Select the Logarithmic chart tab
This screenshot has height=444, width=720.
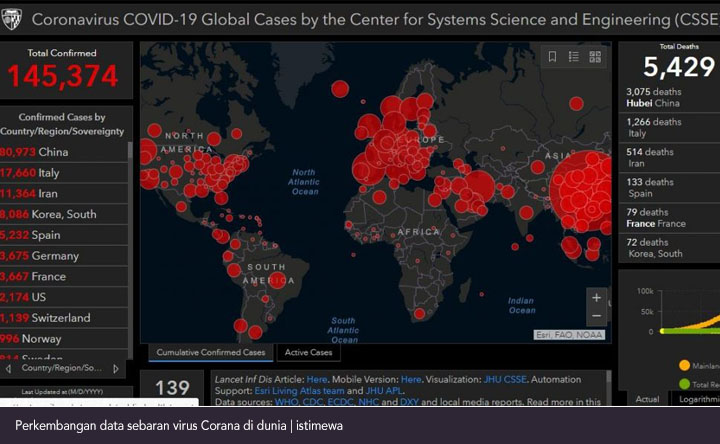tap(697, 399)
